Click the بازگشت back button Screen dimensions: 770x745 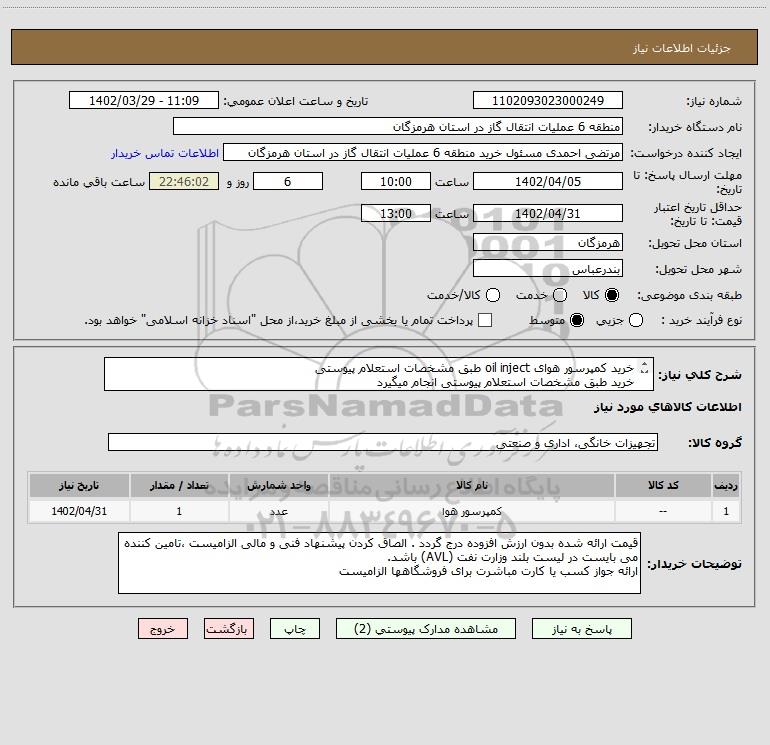229,629
